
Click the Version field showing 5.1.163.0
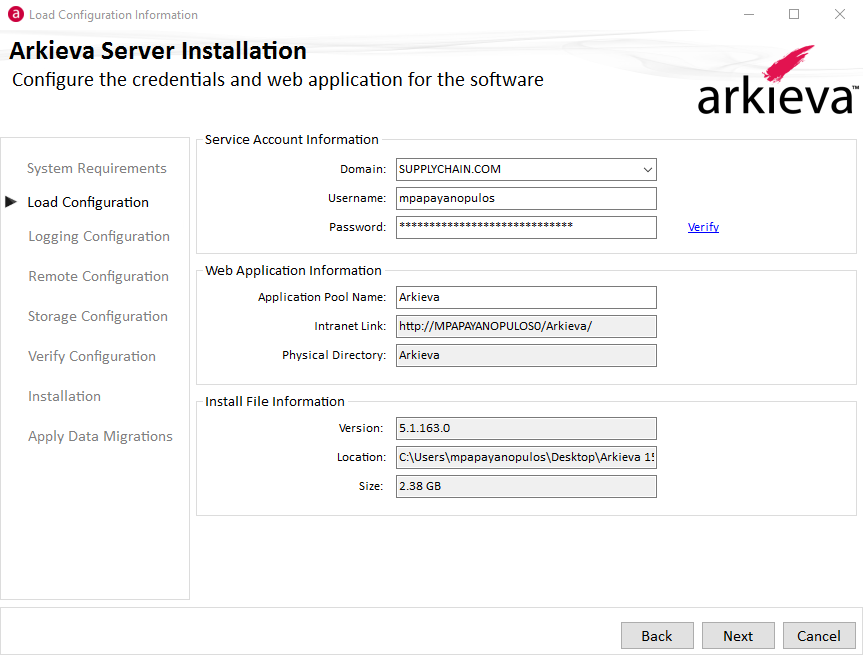[x=526, y=428]
